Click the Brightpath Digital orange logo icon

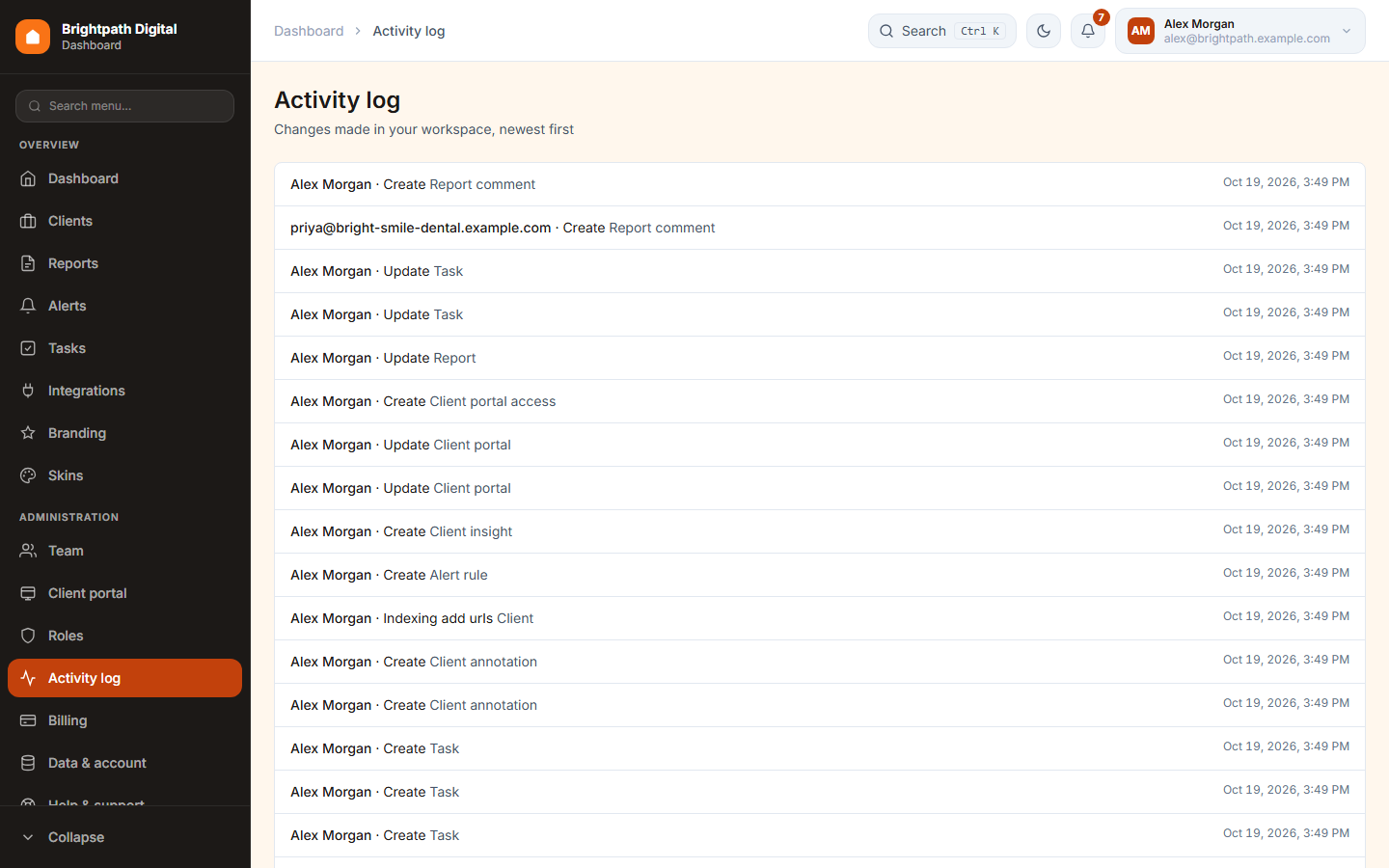pos(33,37)
